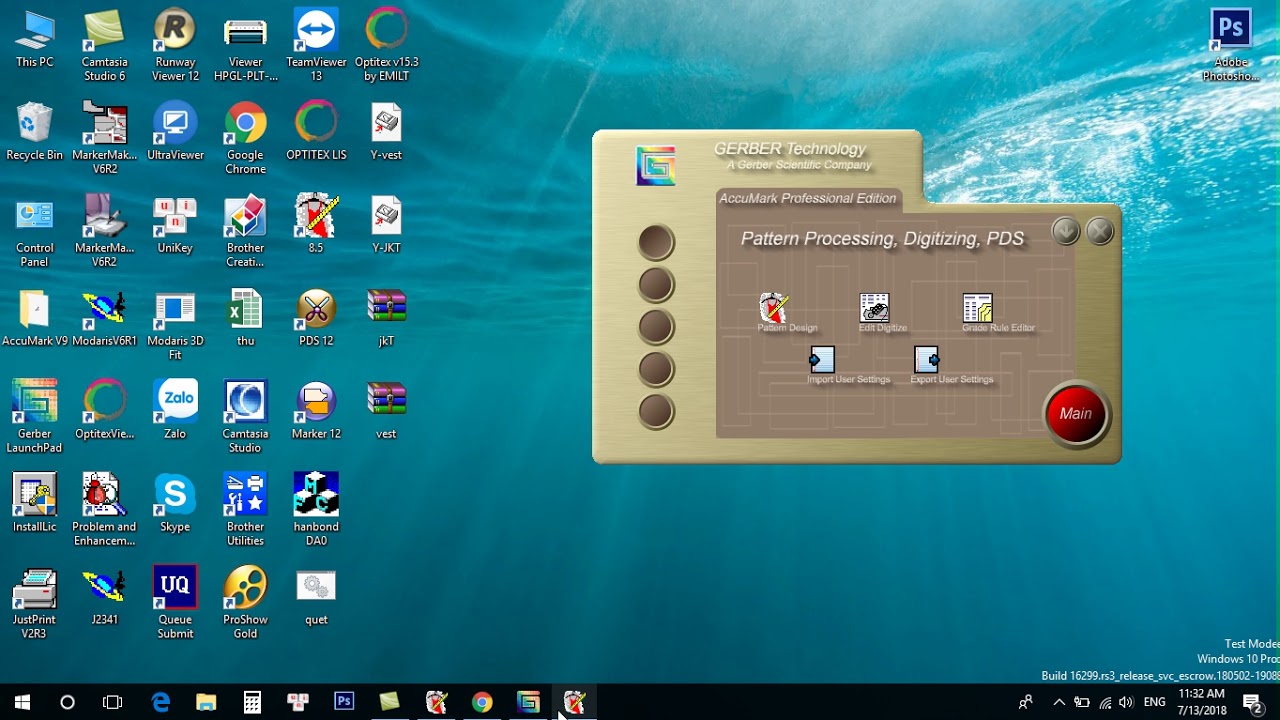The image size is (1280, 720).
Task: Select the This PC desktop icon
Action: click(35, 40)
